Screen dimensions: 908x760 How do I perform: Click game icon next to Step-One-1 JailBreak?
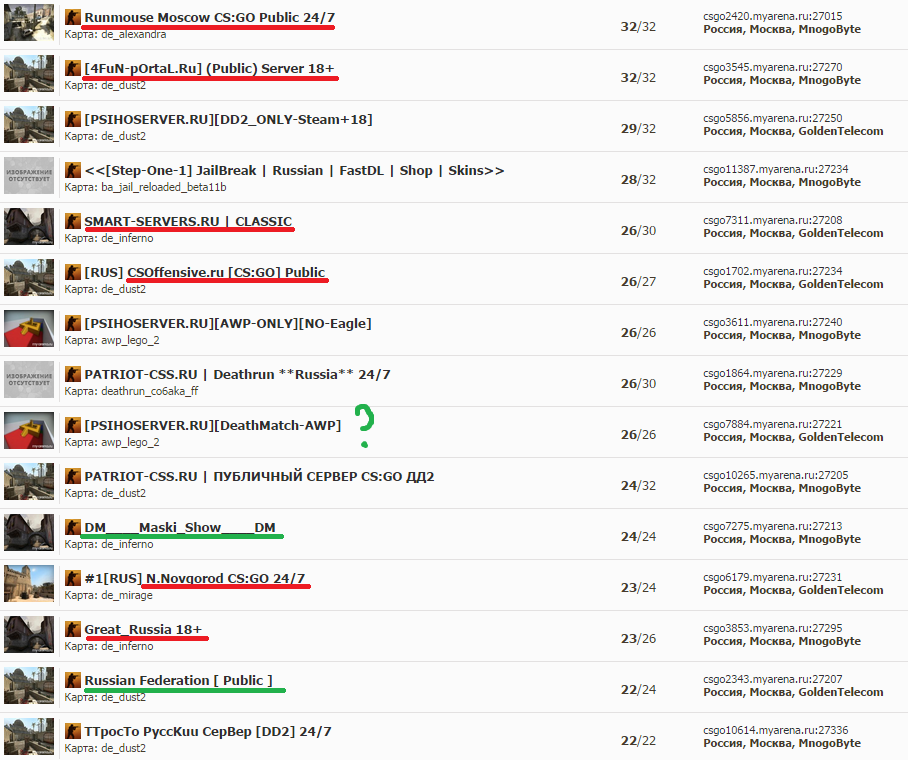(x=73, y=170)
